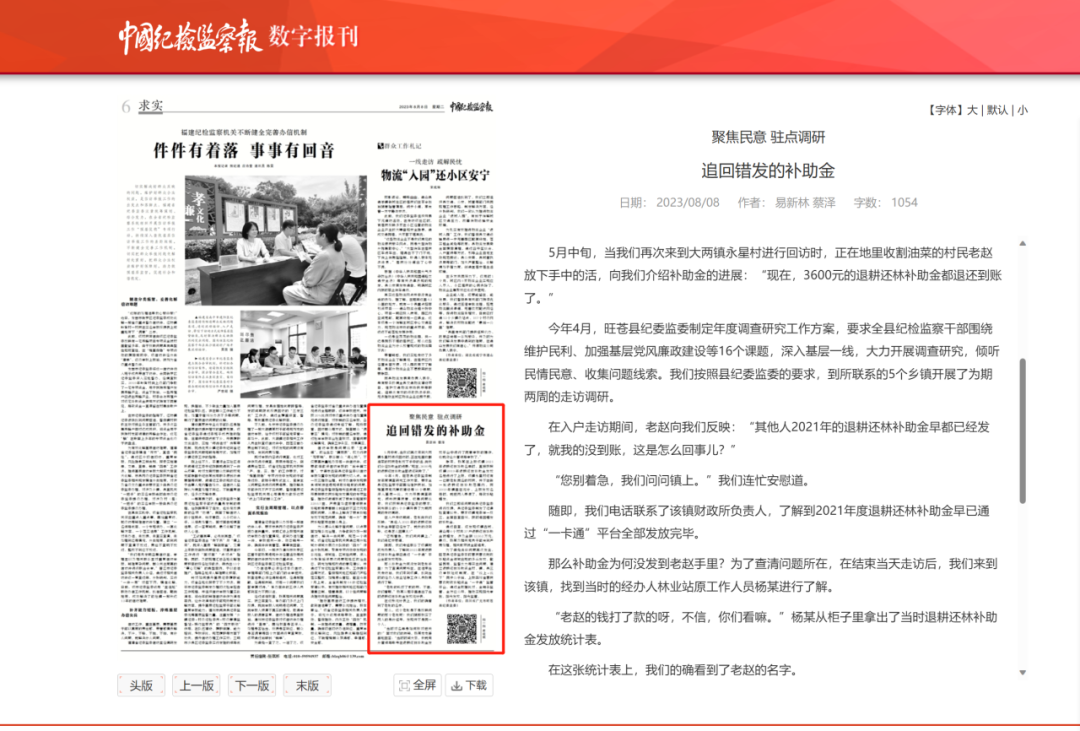Click the meeting table photo on the page
This screenshot has width=1080, height=731.
(303, 353)
